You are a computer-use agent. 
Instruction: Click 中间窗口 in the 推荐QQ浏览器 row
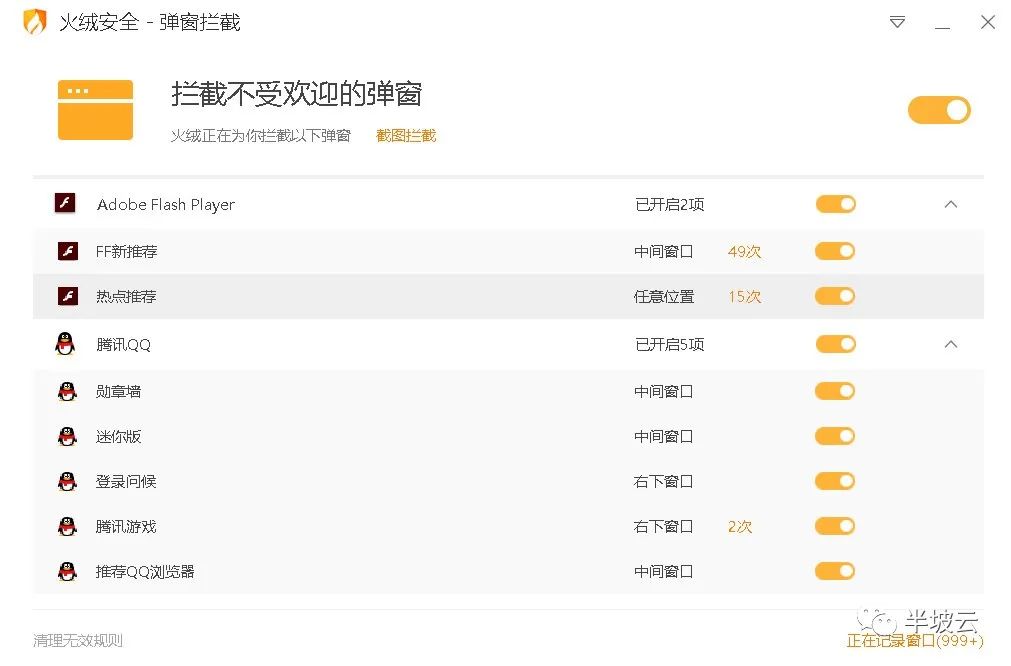(x=663, y=571)
